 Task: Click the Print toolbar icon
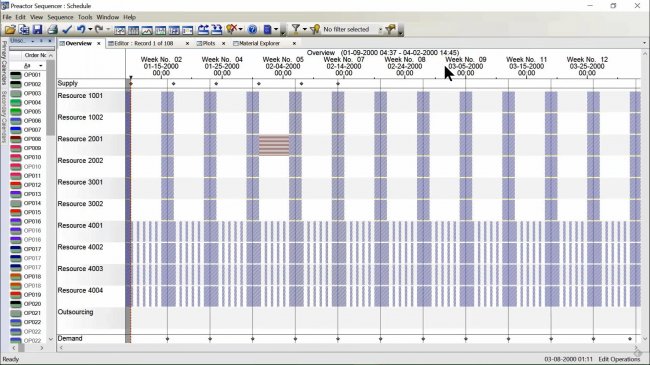[52, 29]
